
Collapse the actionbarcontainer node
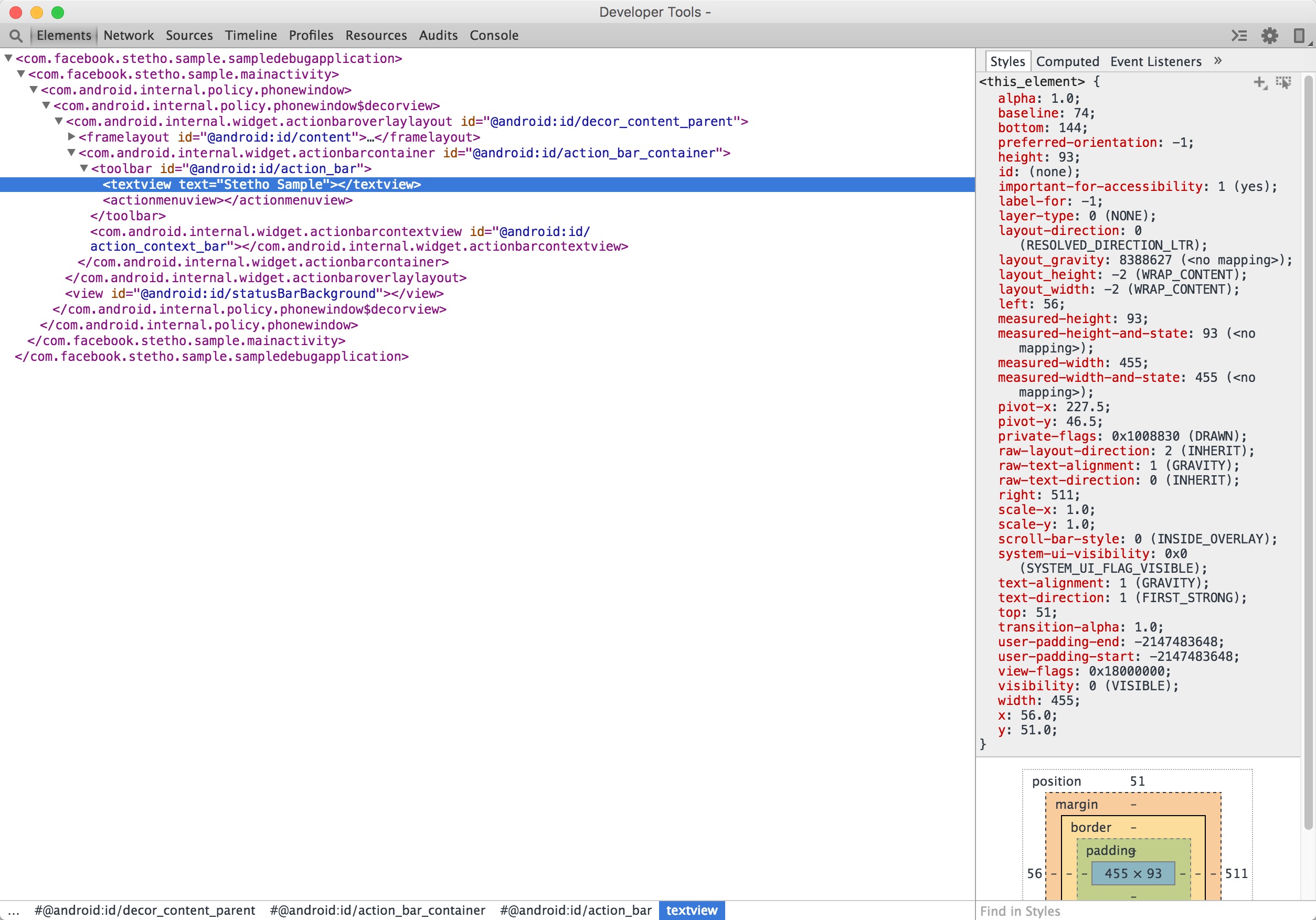71,153
